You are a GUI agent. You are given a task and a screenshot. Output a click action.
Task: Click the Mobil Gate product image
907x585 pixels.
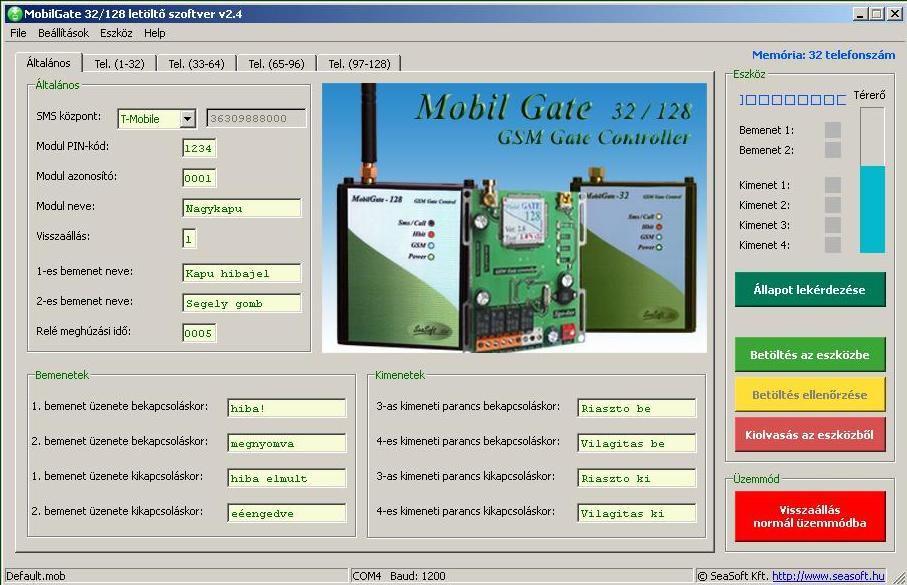pyautogui.click(x=514, y=218)
